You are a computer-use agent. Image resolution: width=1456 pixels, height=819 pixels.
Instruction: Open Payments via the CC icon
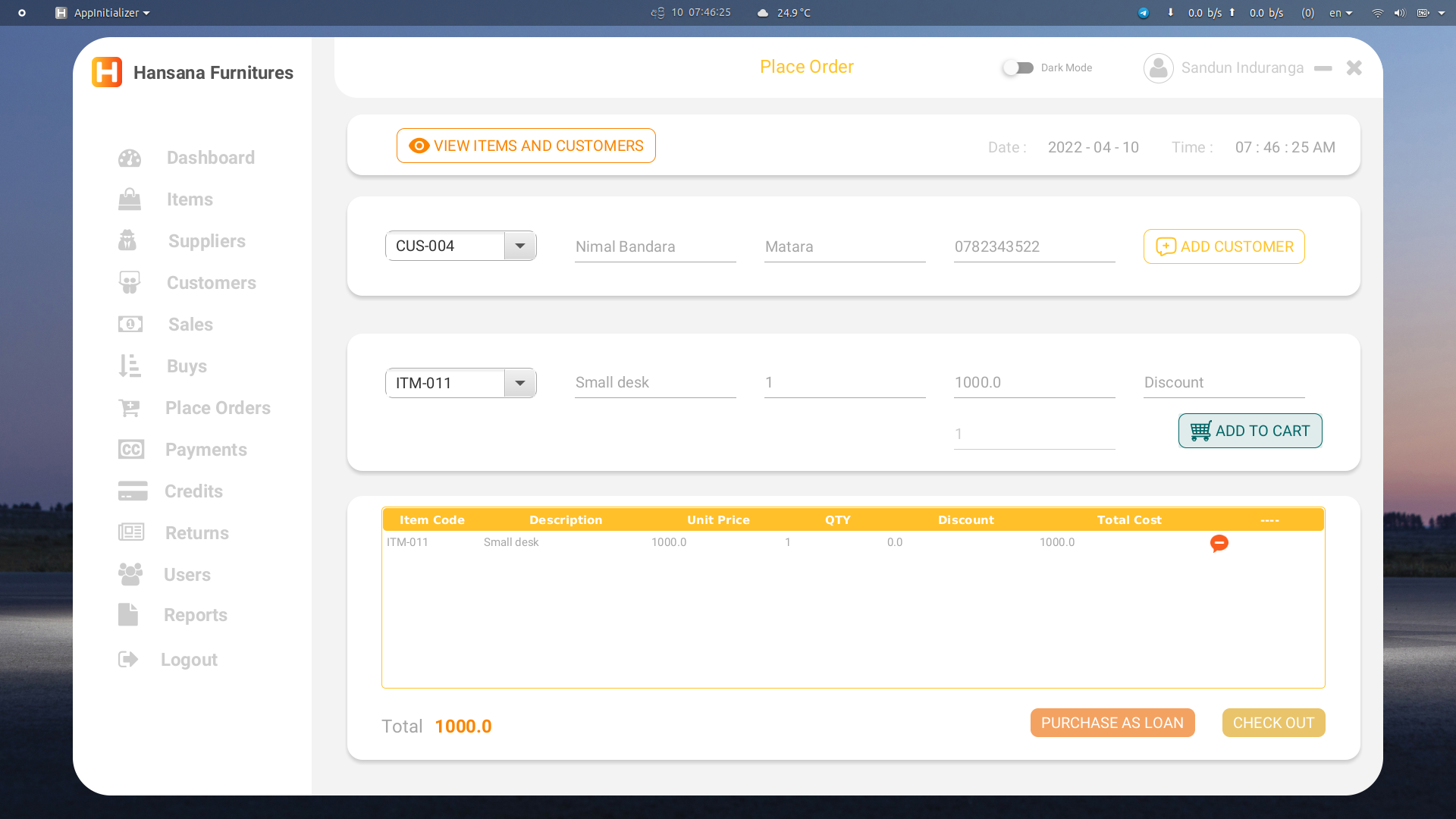(130, 449)
